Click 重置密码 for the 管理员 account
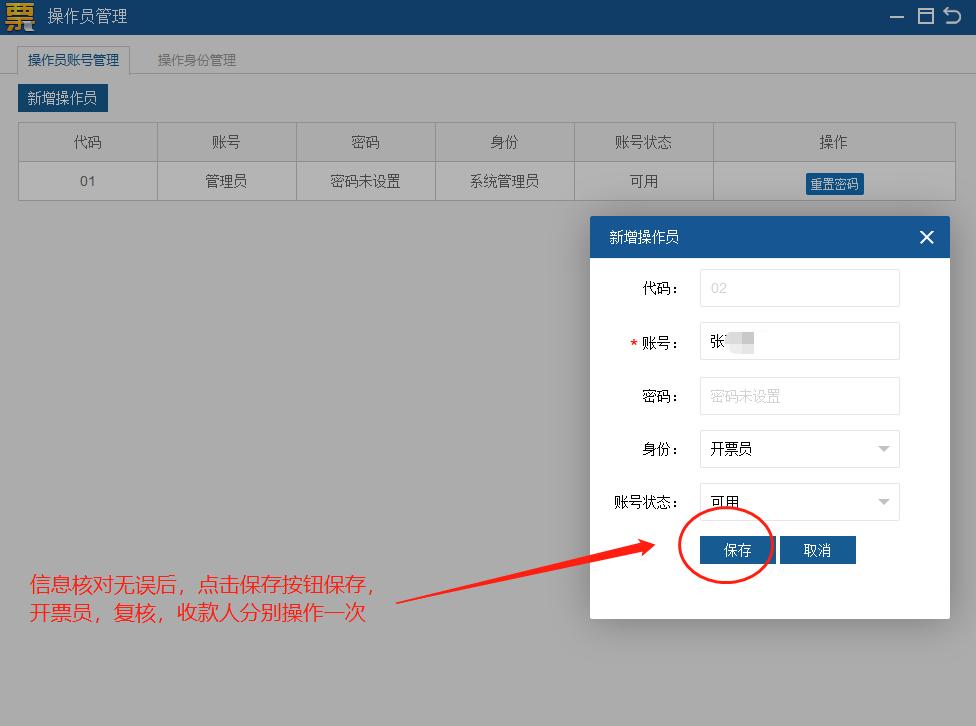 point(834,183)
